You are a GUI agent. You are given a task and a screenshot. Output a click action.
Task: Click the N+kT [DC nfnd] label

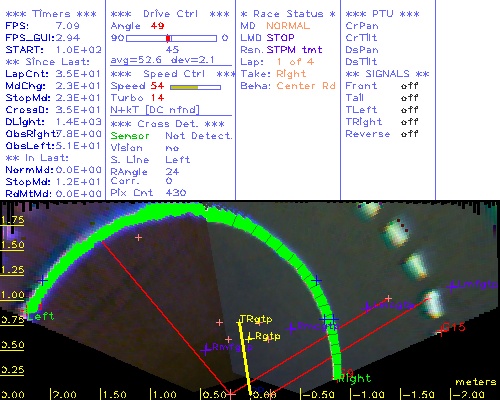click(x=155, y=110)
